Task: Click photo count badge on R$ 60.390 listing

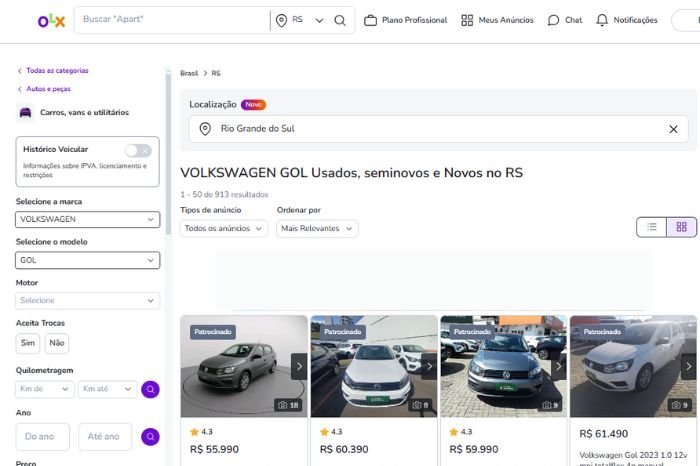Action: [421, 405]
